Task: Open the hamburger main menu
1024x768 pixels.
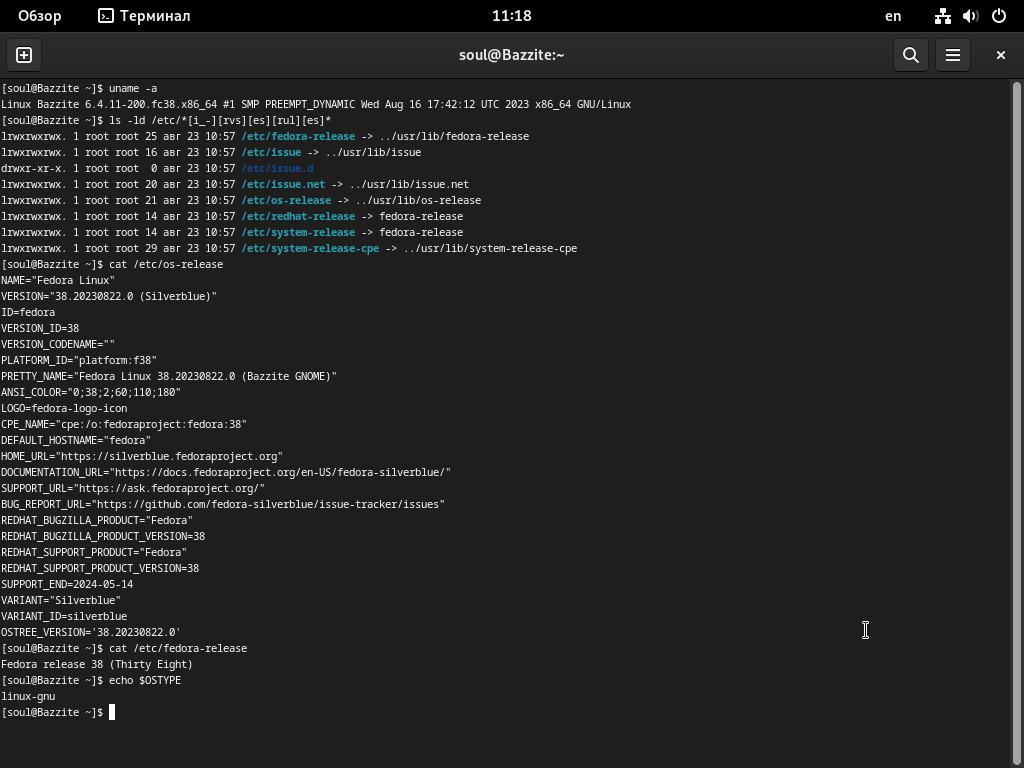Action: pyautogui.click(x=953, y=55)
